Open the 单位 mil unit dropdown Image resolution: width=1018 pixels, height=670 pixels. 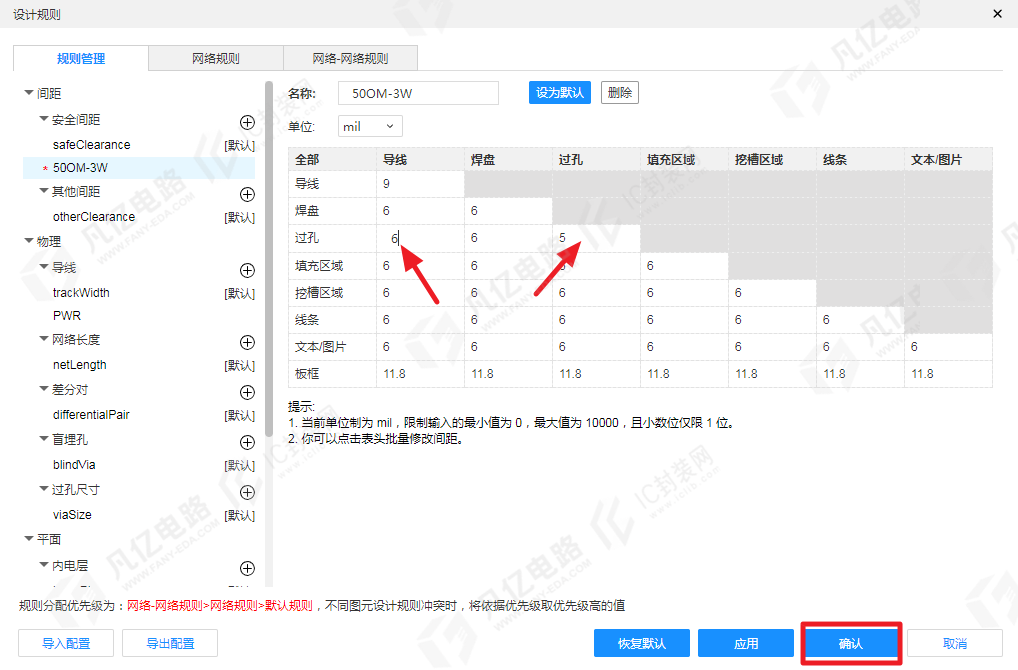370,126
